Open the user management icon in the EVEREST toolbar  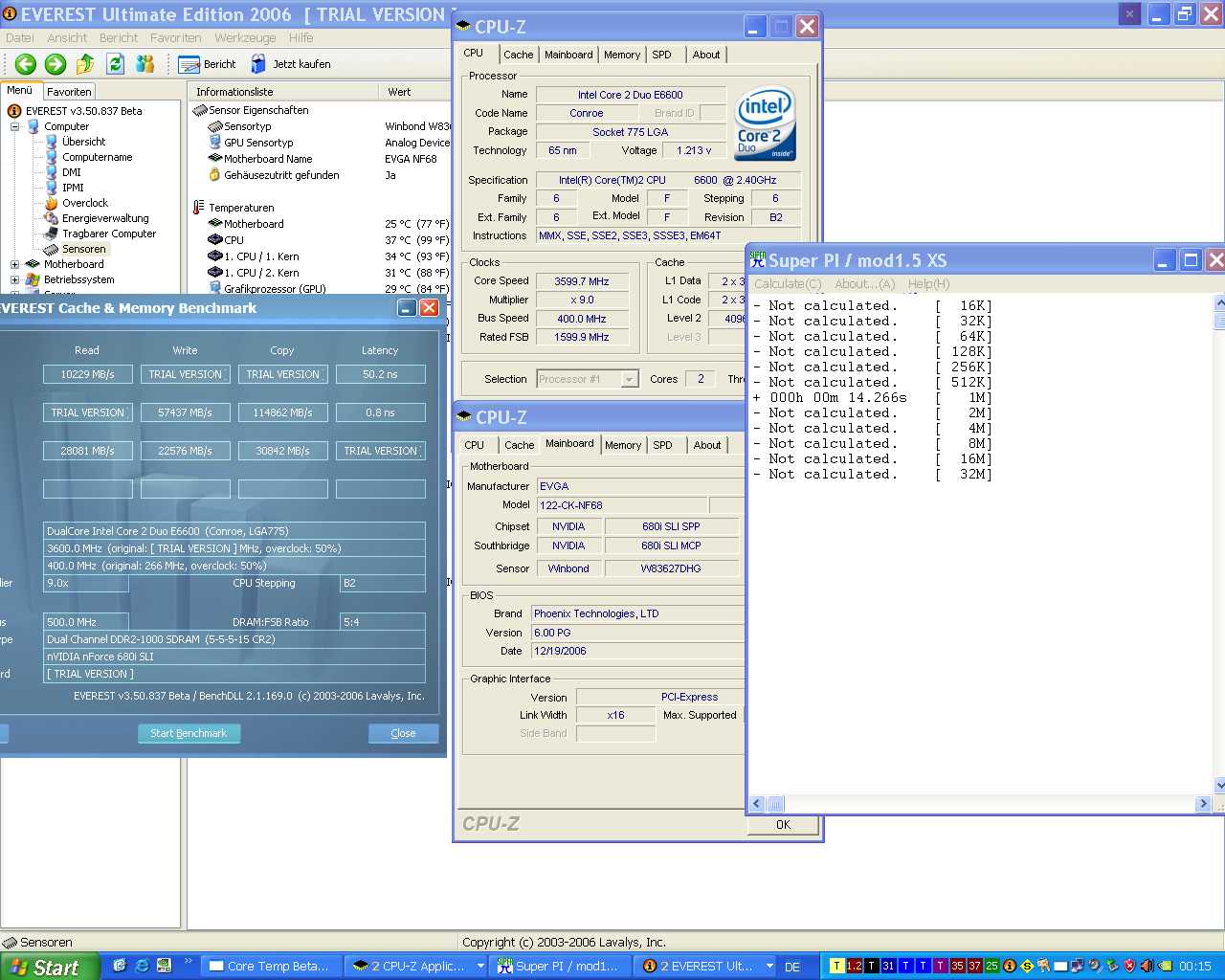coord(145,64)
